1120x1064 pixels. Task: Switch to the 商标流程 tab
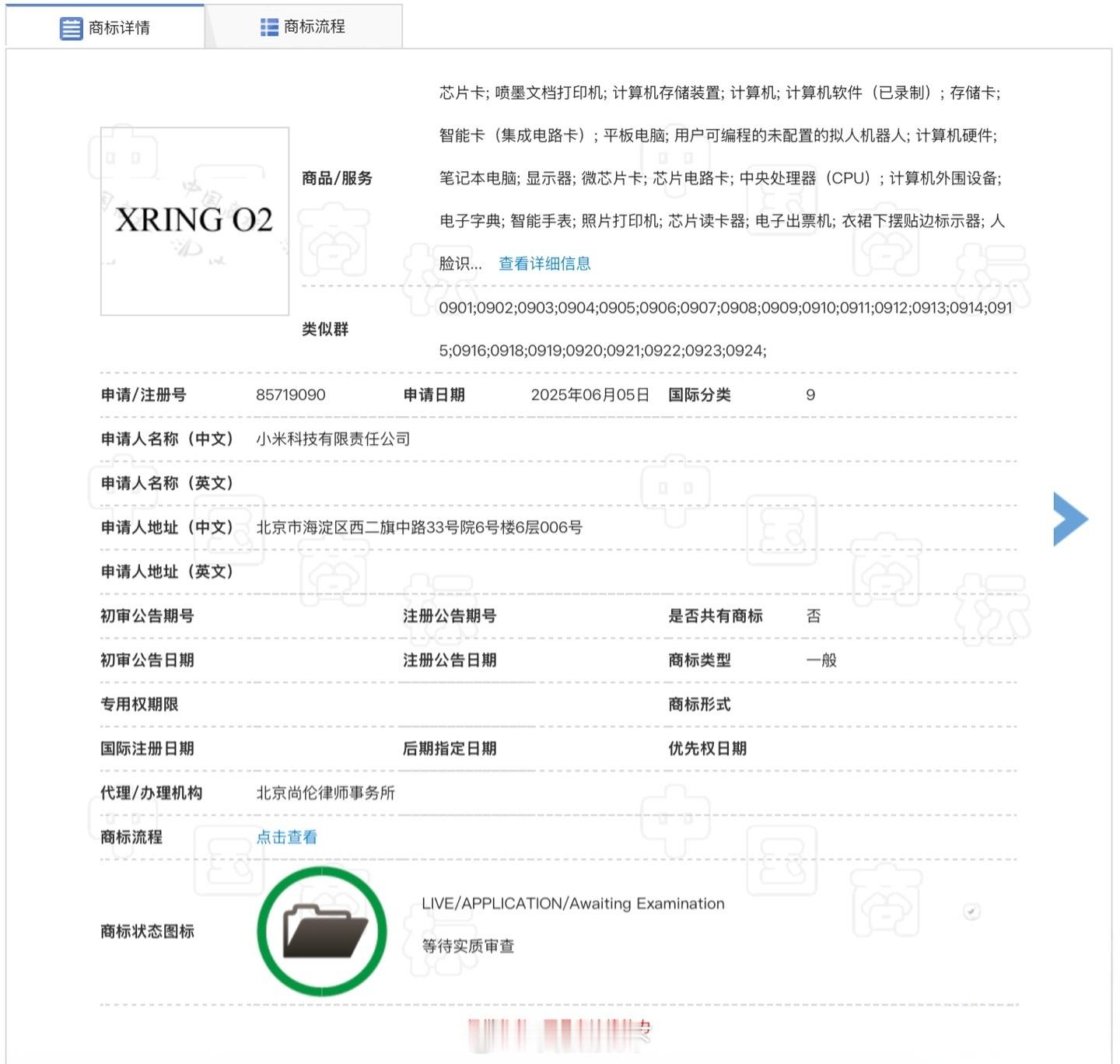[303, 27]
